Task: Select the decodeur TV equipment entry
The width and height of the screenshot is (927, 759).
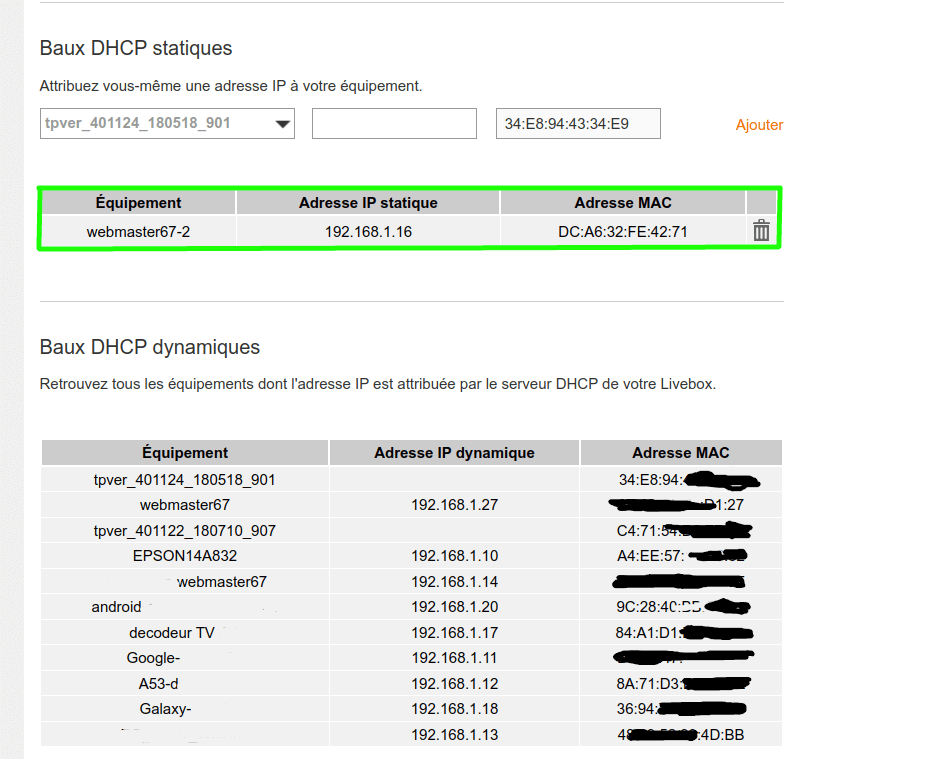Action: click(x=172, y=633)
